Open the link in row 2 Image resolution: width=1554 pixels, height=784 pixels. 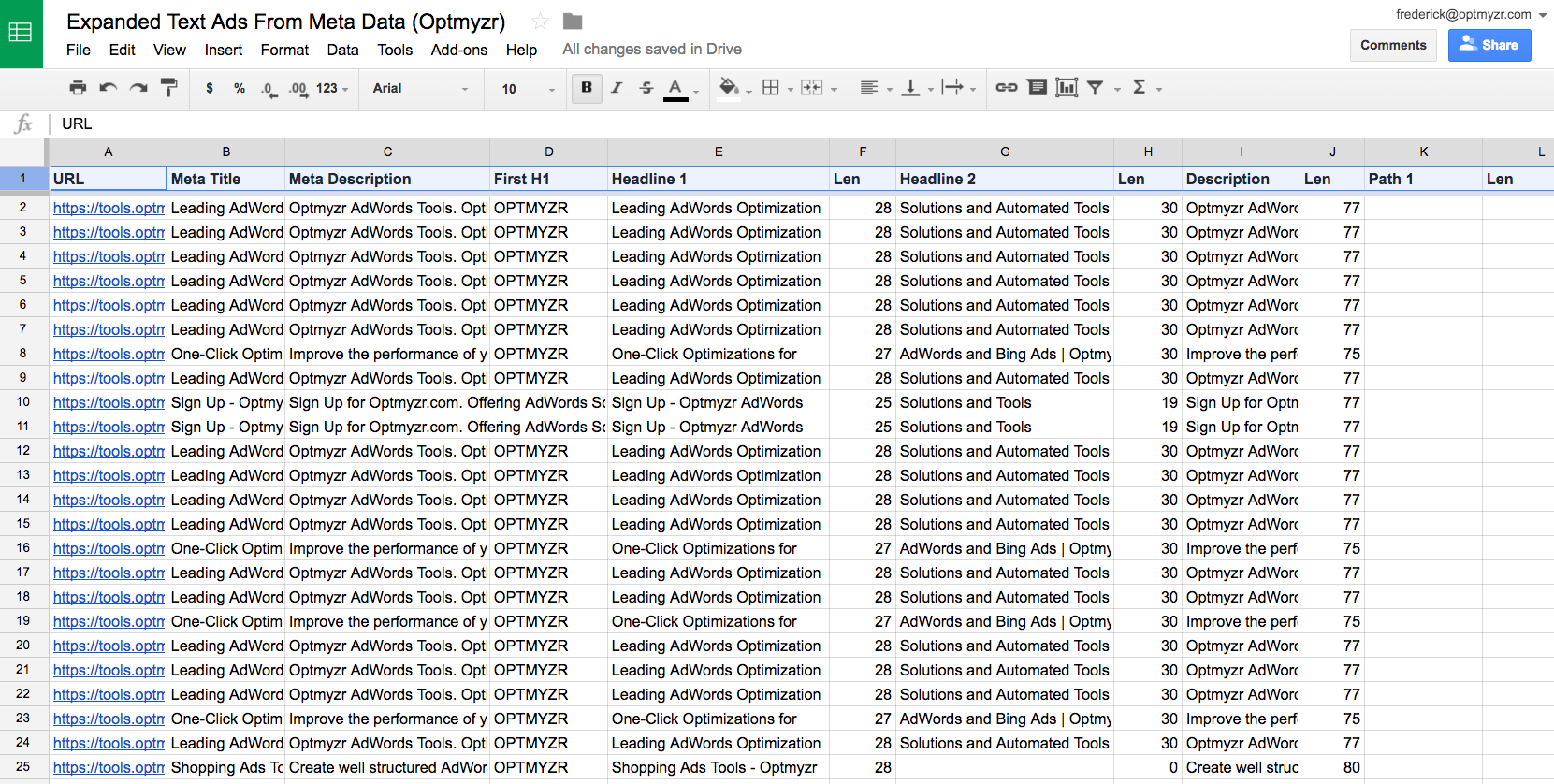tap(109, 208)
